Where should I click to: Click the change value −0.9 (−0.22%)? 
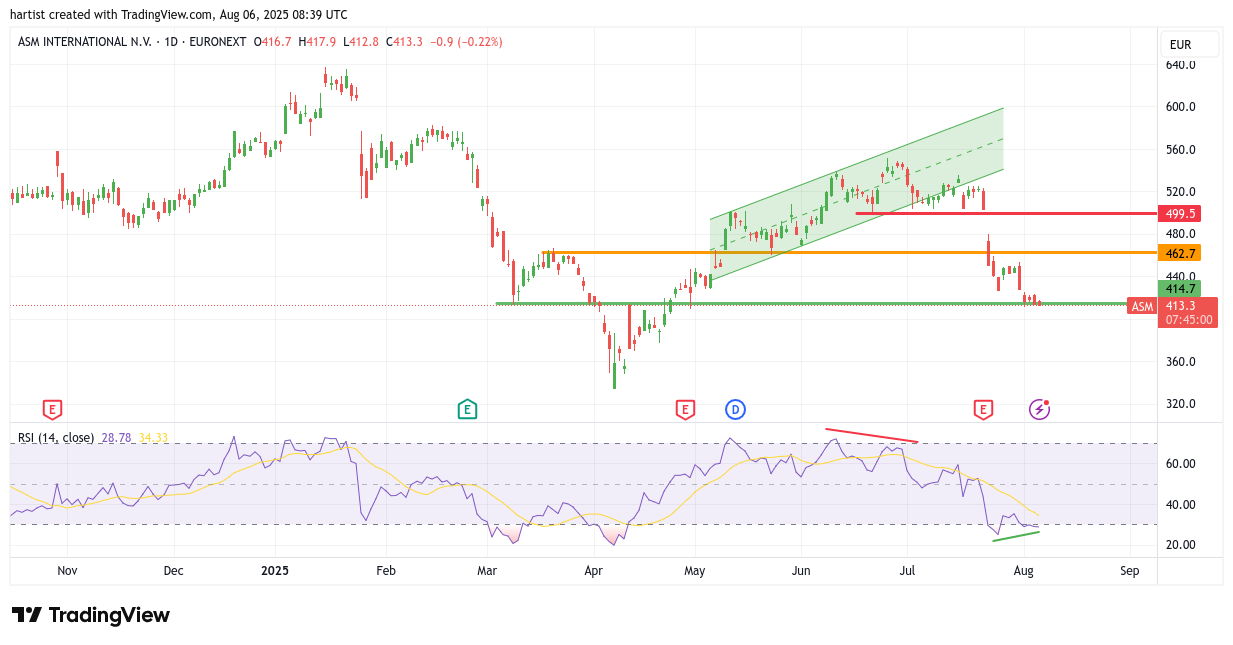(x=466, y=42)
